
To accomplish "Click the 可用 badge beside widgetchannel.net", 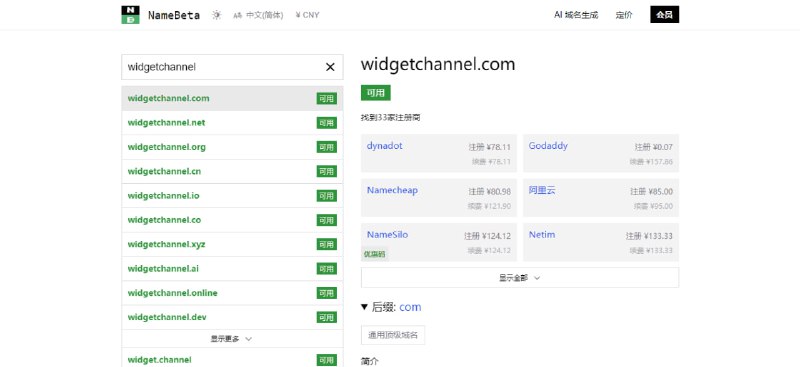I will [327, 123].
